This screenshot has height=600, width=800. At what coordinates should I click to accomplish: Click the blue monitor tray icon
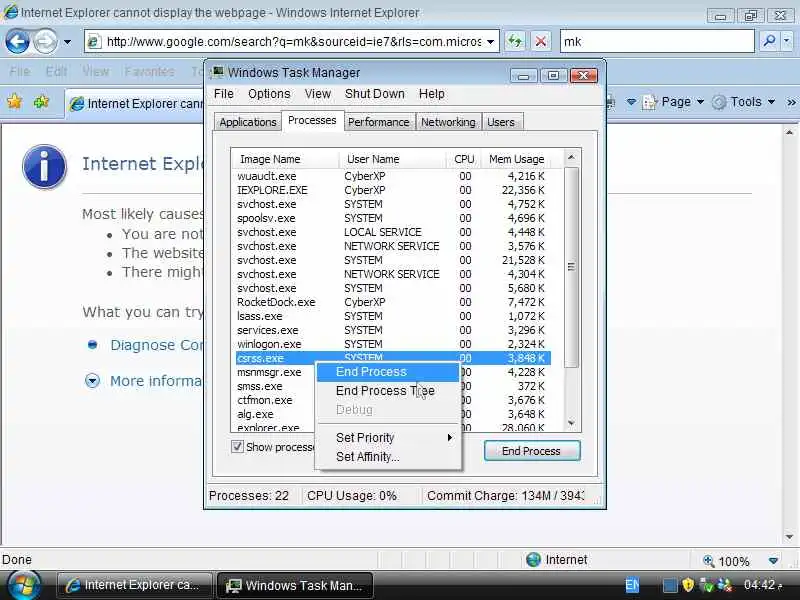coord(670,585)
